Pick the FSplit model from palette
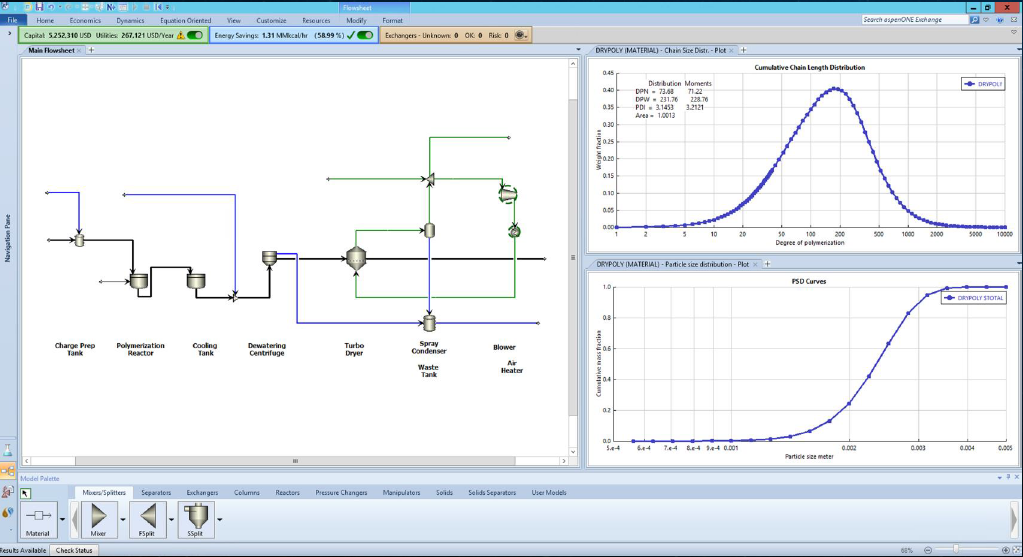1023x557 pixels. click(147, 520)
